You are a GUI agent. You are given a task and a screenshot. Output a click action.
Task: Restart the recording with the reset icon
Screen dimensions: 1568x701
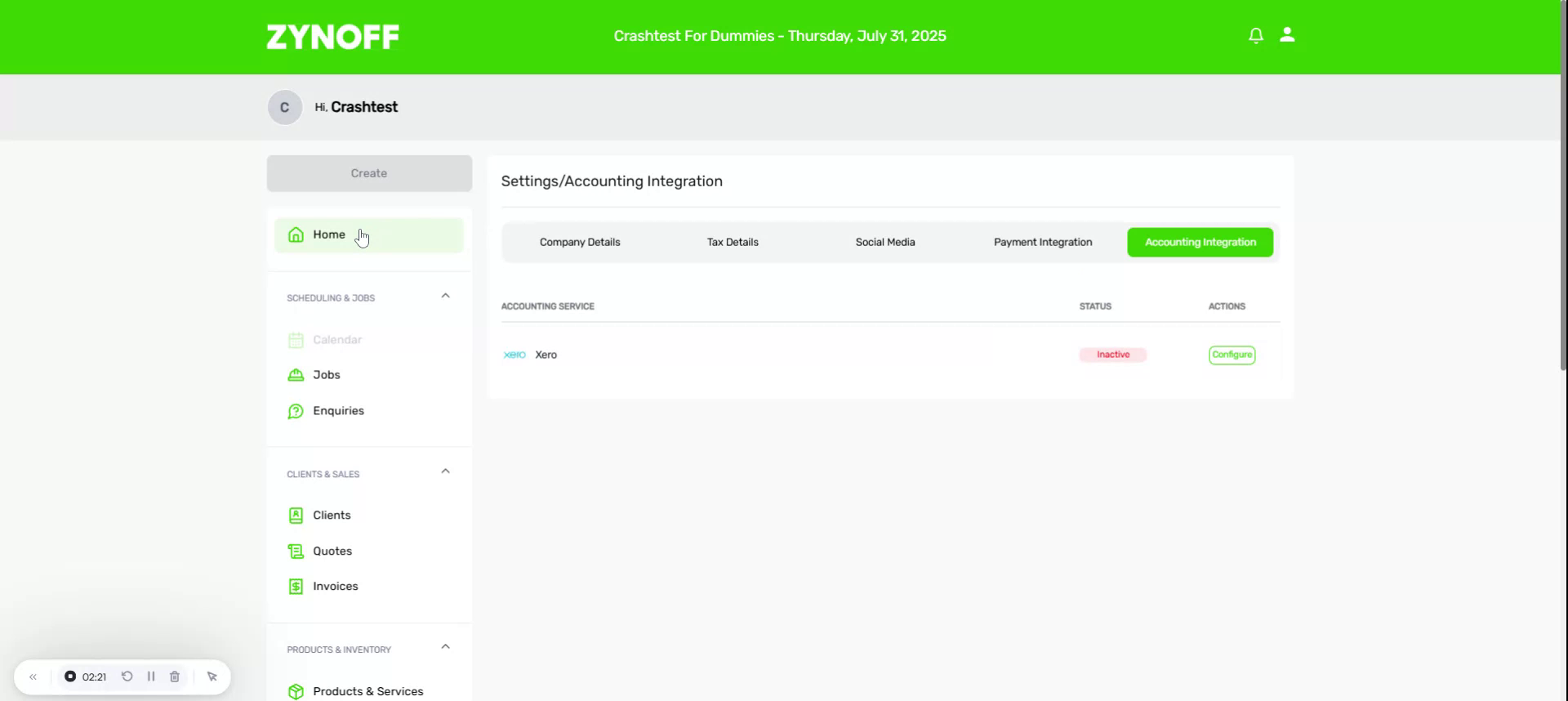point(127,676)
